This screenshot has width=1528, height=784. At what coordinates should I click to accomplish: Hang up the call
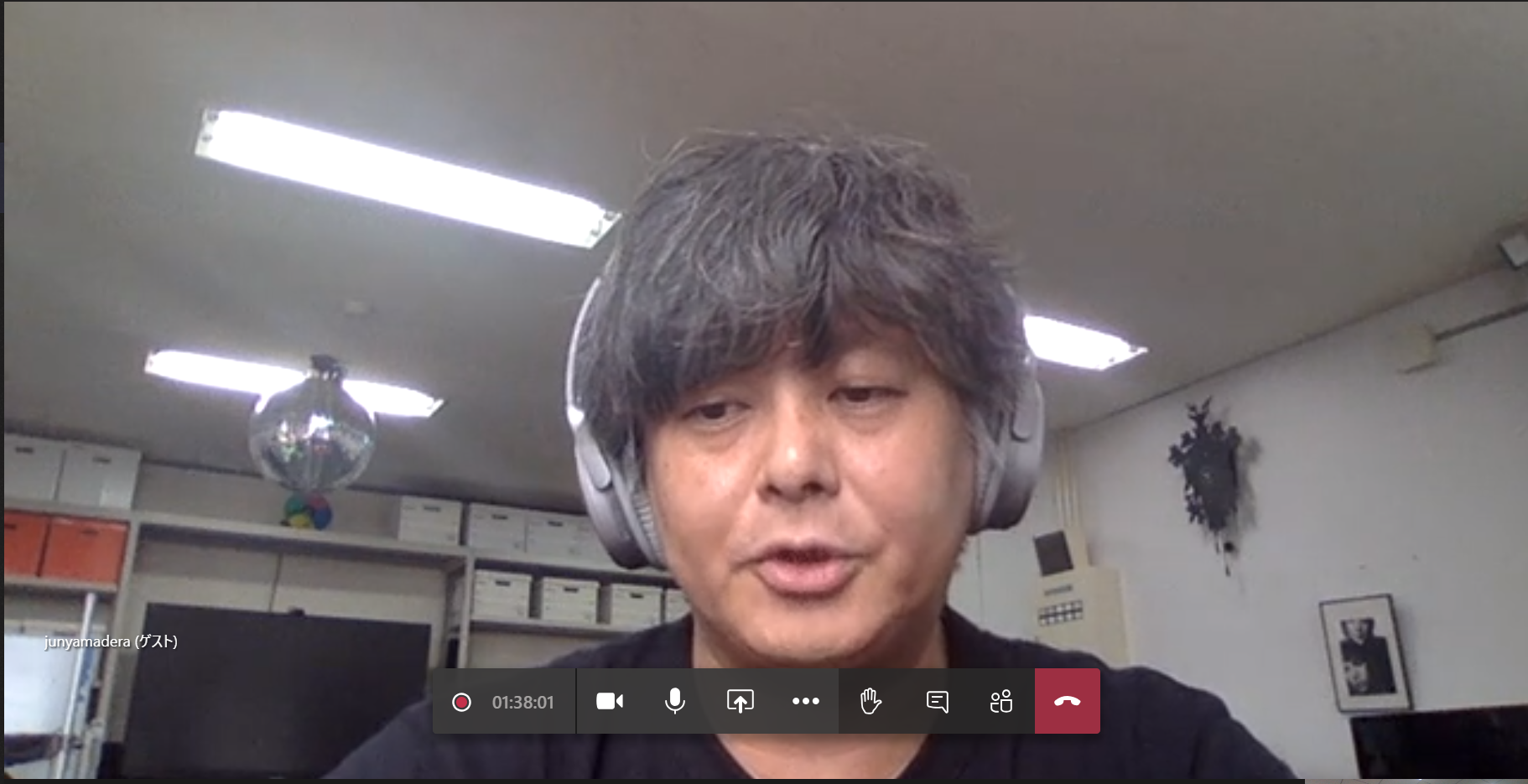click(1067, 701)
